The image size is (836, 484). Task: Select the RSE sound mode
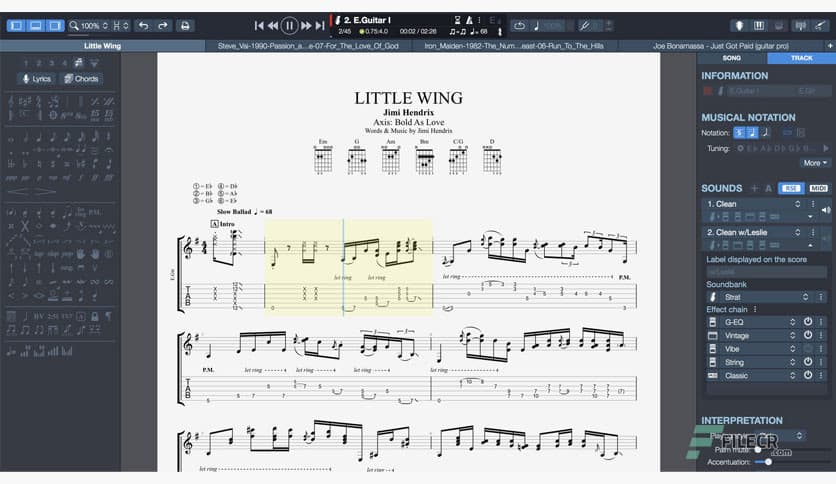click(791, 188)
